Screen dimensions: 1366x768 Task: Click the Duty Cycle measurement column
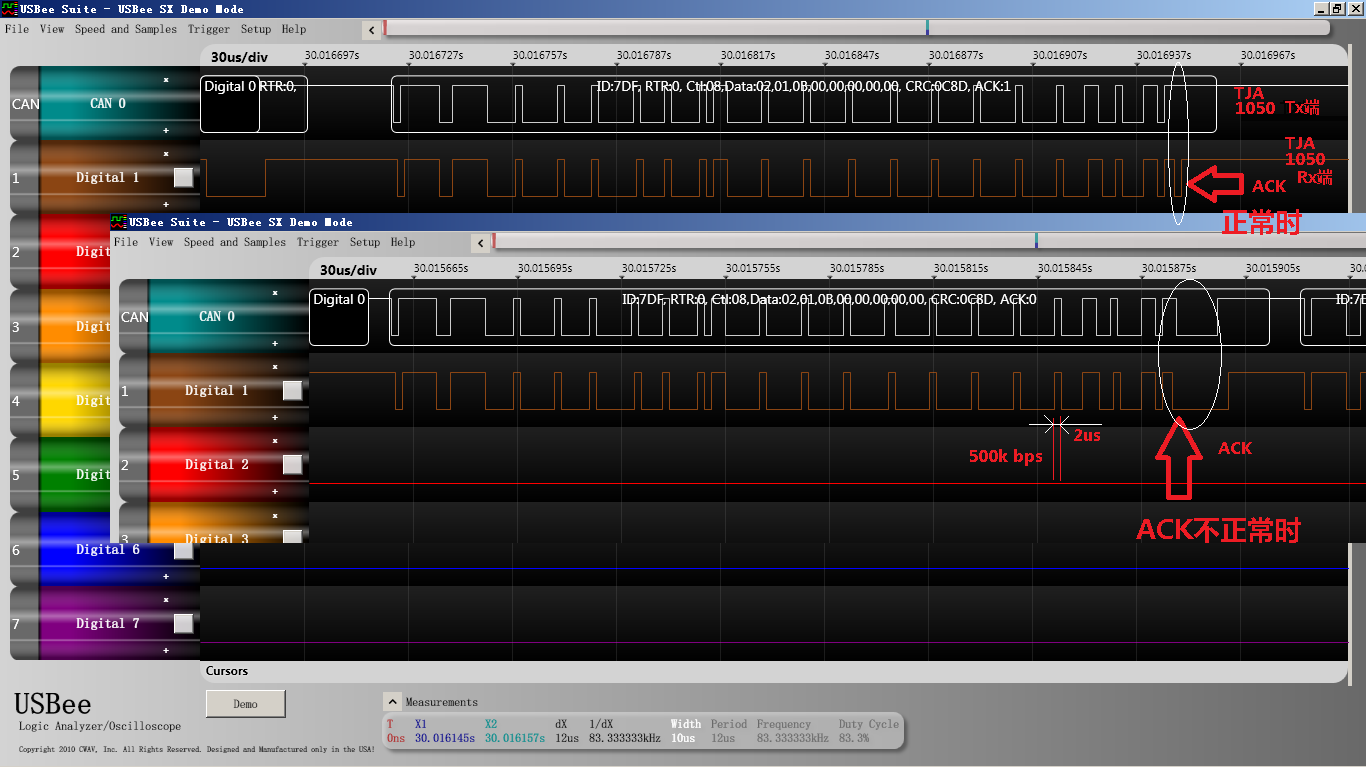click(x=869, y=731)
